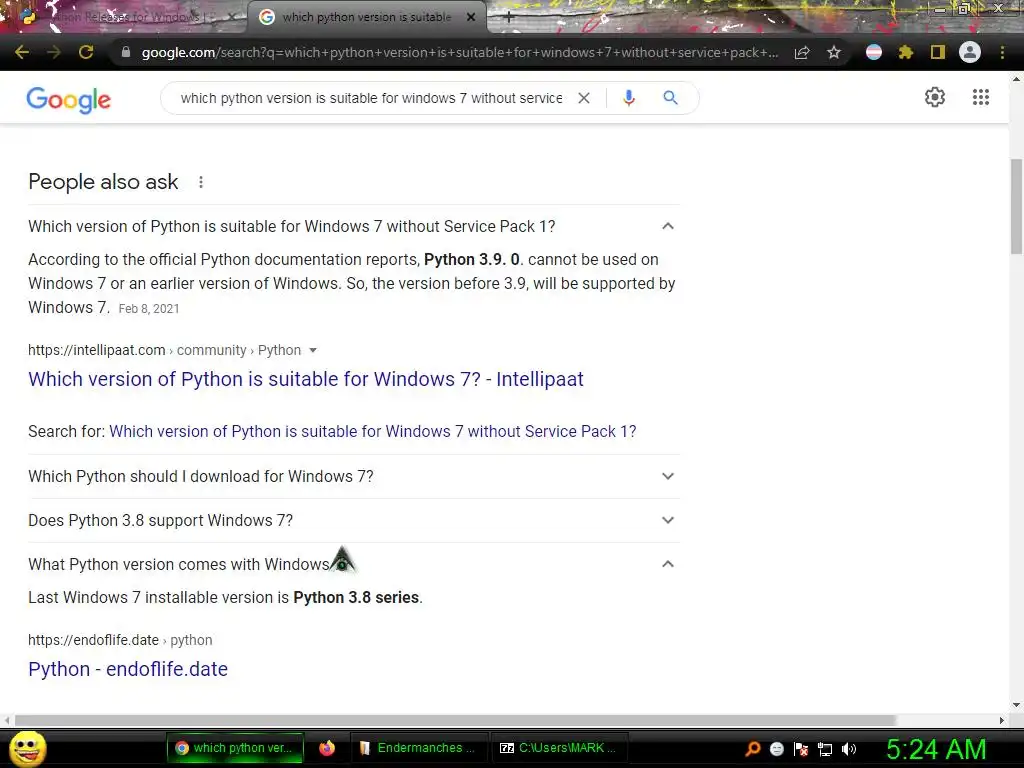Open the Google apps grid
The image size is (1024, 768).
(x=980, y=97)
